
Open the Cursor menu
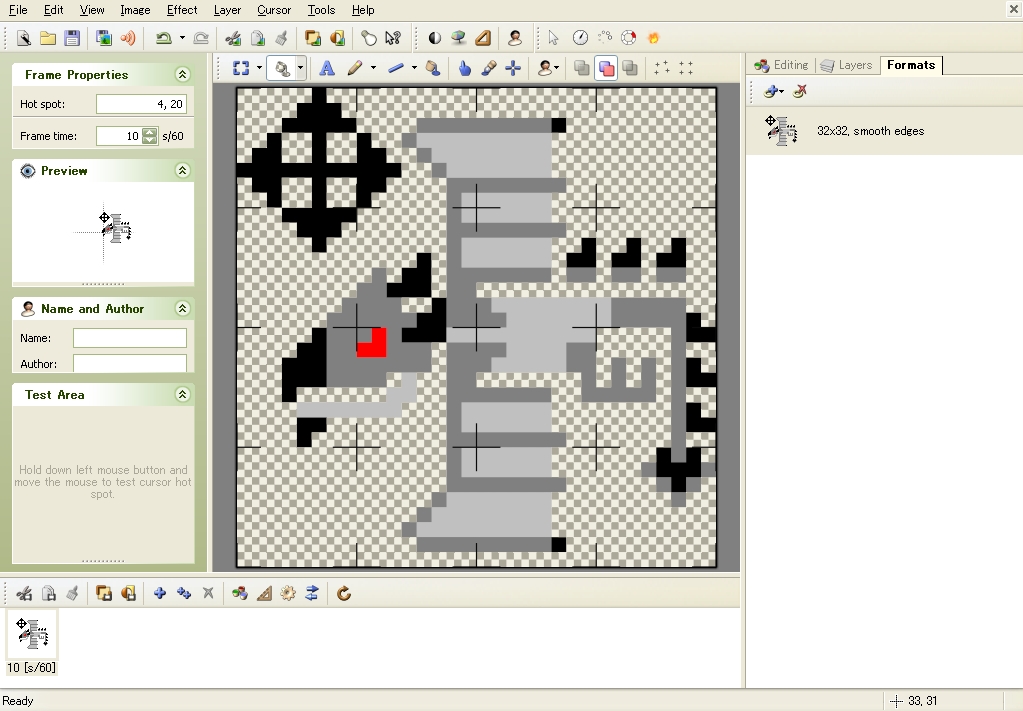point(274,10)
